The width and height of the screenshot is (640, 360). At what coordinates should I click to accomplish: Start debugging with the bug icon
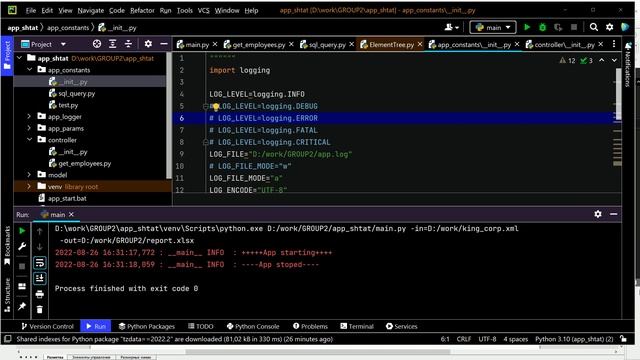coord(542,27)
